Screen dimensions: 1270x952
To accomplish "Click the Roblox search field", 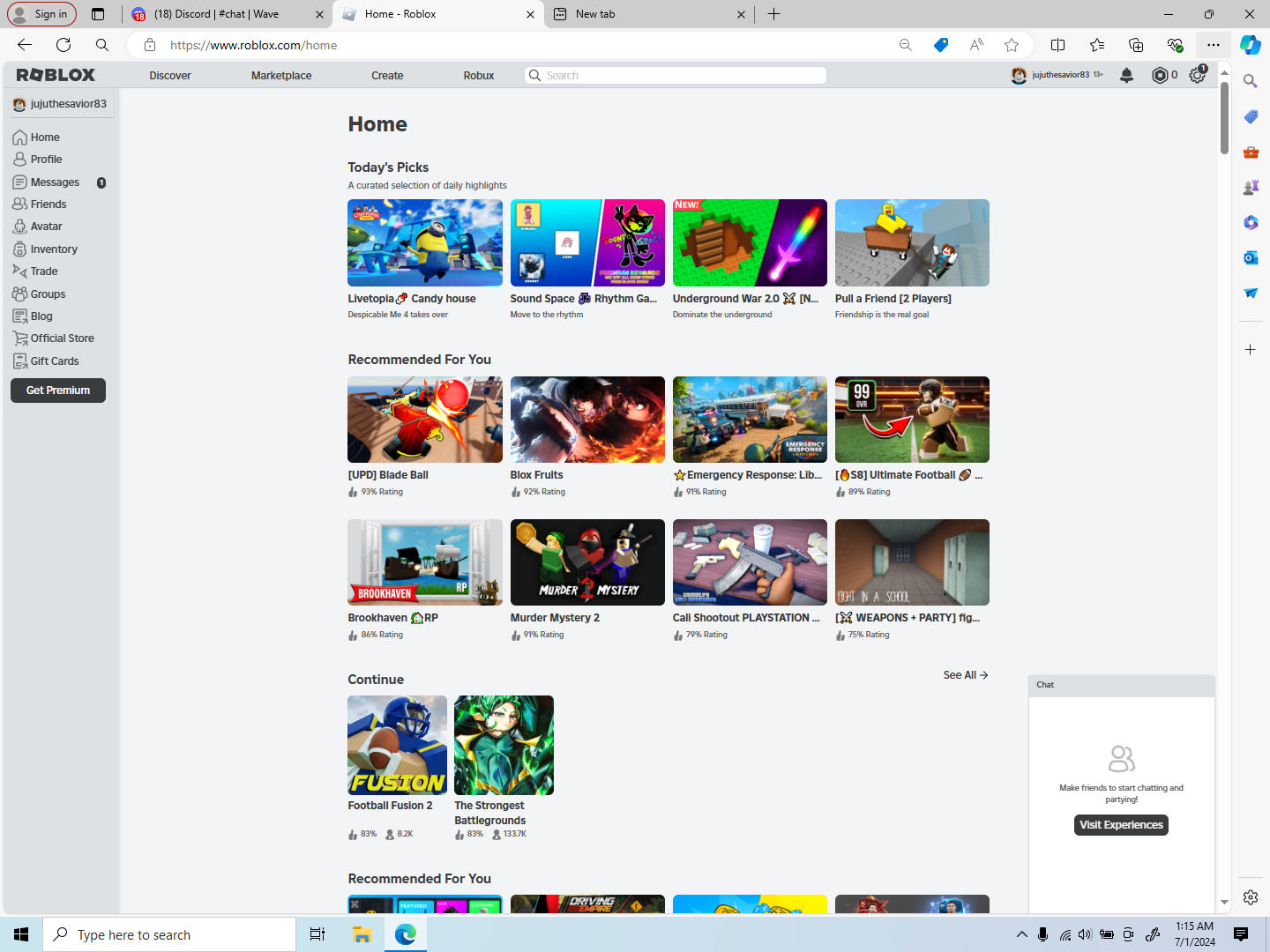I will point(676,76).
